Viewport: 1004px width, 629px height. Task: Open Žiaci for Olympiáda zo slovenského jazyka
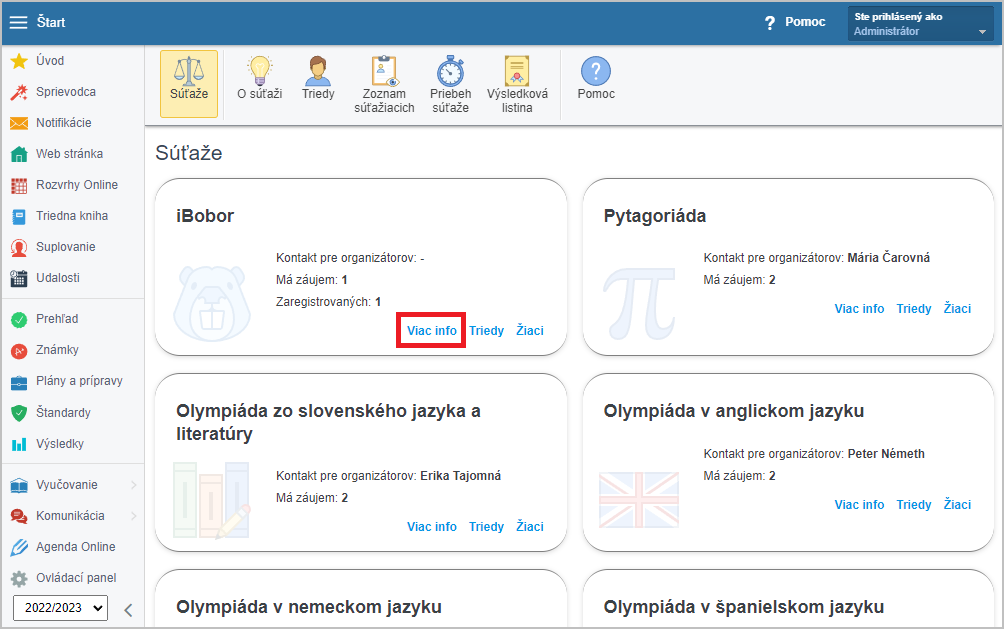[530, 527]
